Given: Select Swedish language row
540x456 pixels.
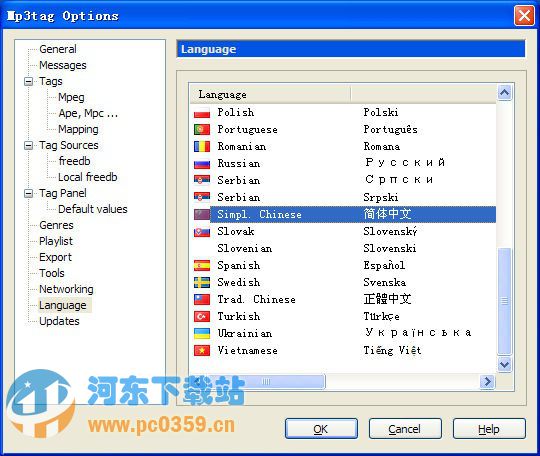Looking at the screenshot, I should [x=343, y=282].
